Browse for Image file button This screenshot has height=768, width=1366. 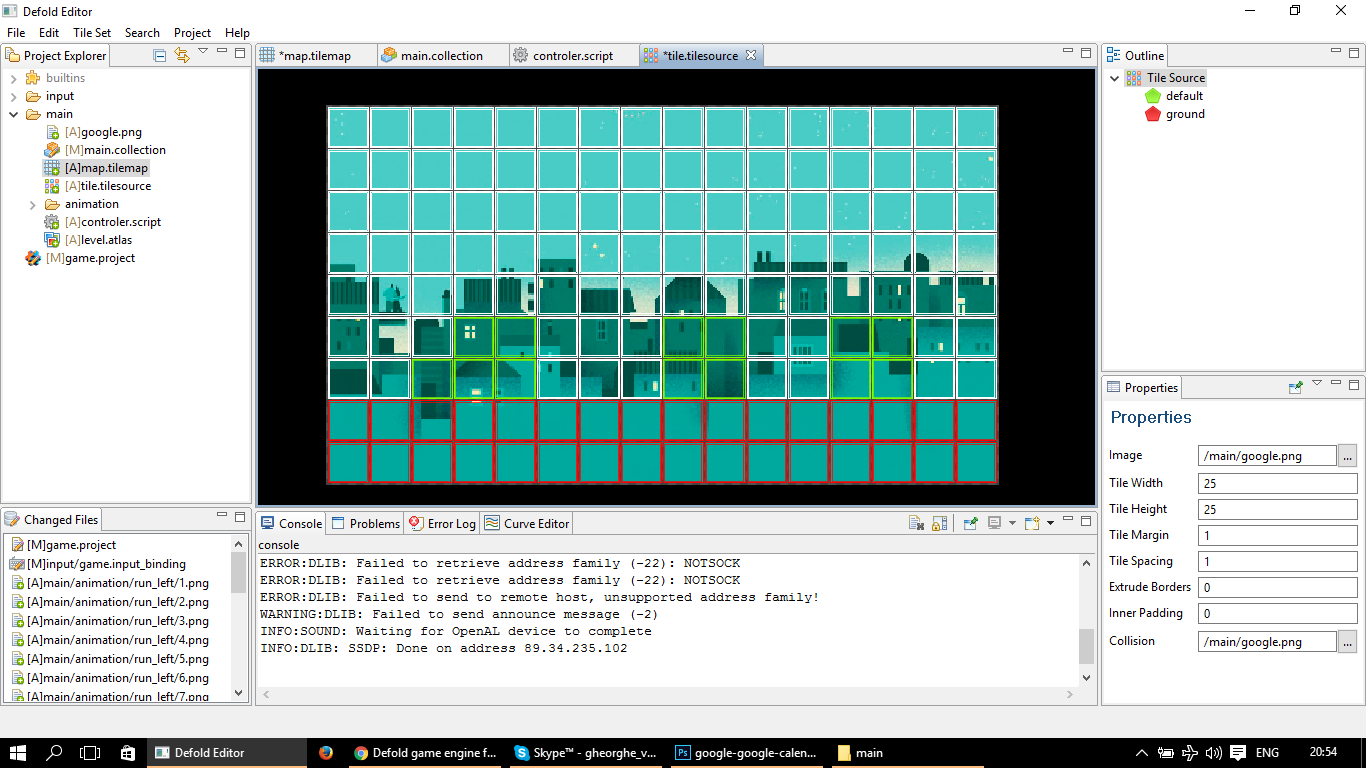[1347, 455]
